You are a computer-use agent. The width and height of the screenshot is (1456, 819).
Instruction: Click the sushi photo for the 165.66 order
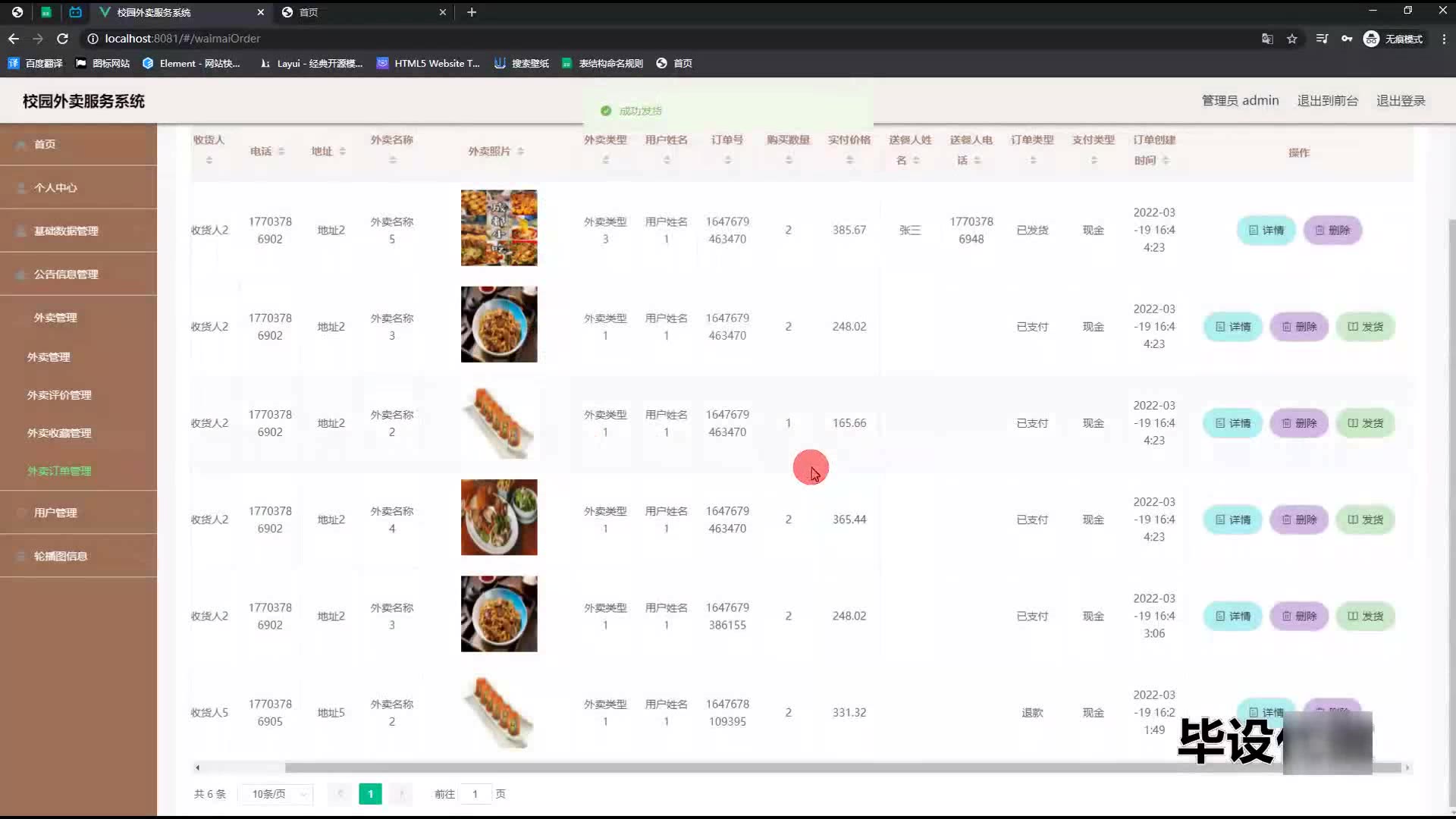(499, 421)
